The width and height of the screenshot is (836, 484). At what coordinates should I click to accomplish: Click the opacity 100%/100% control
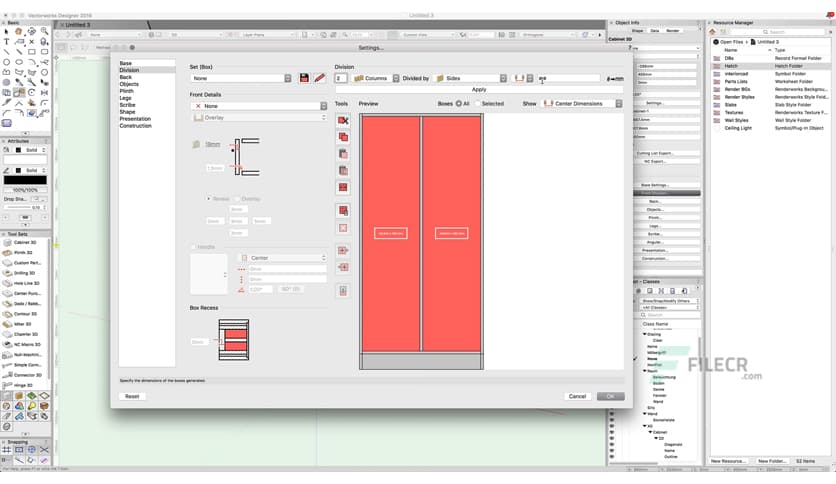coord(25,190)
